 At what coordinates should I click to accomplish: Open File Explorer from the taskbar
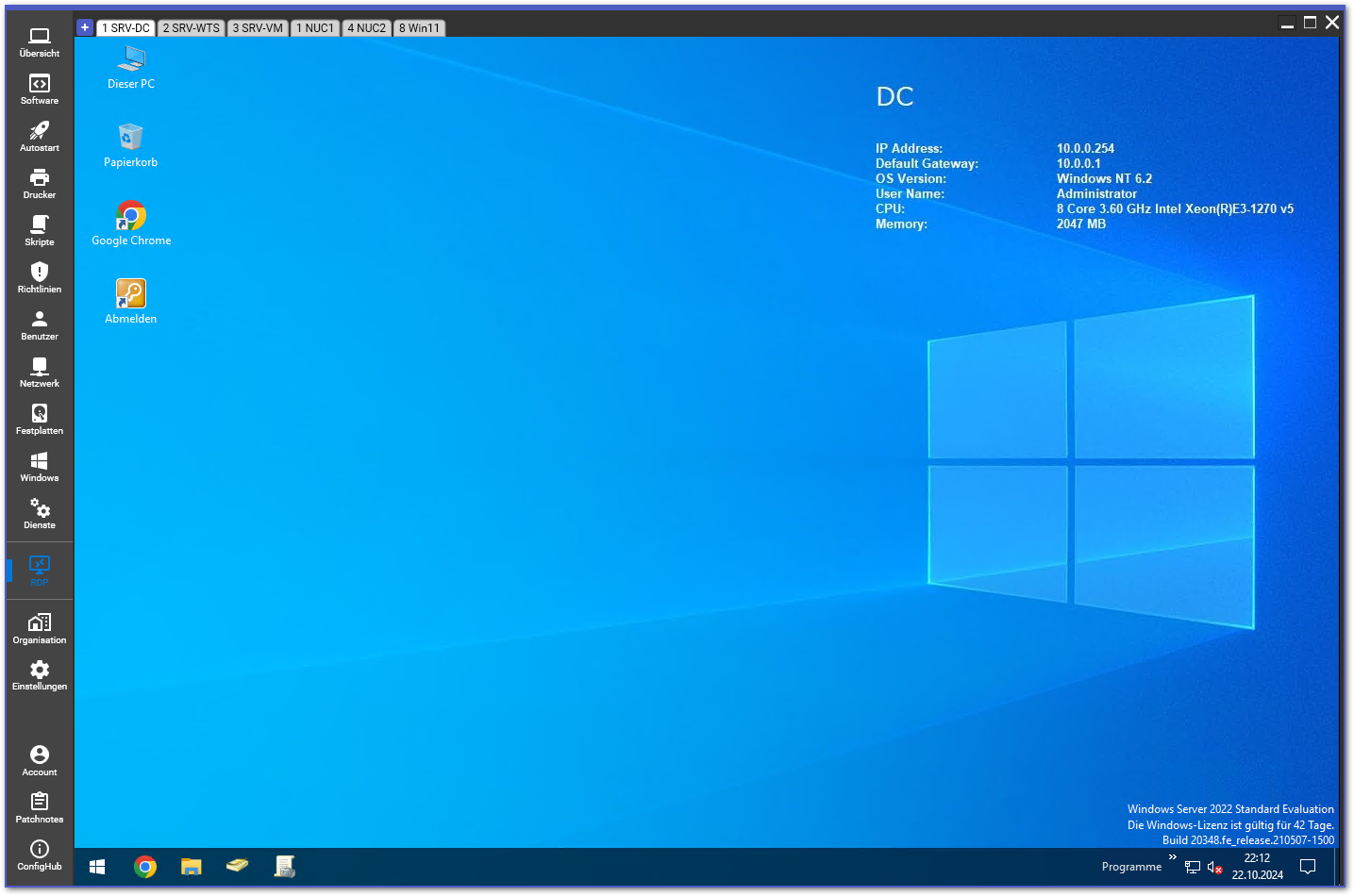pyautogui.click(x=192, y=867)
